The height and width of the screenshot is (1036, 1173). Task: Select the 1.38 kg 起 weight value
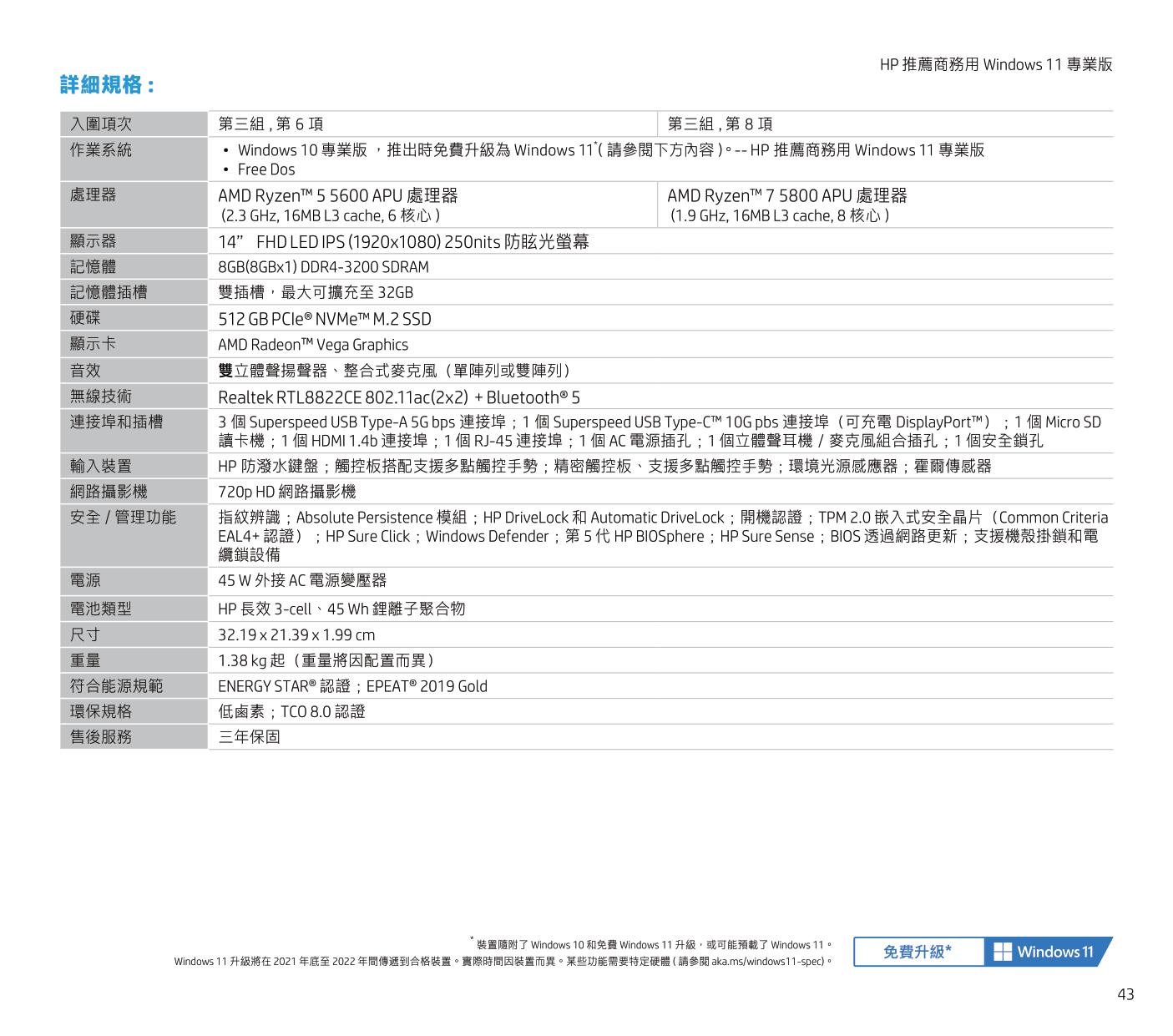pyautogui.click(x=326, y=661)
